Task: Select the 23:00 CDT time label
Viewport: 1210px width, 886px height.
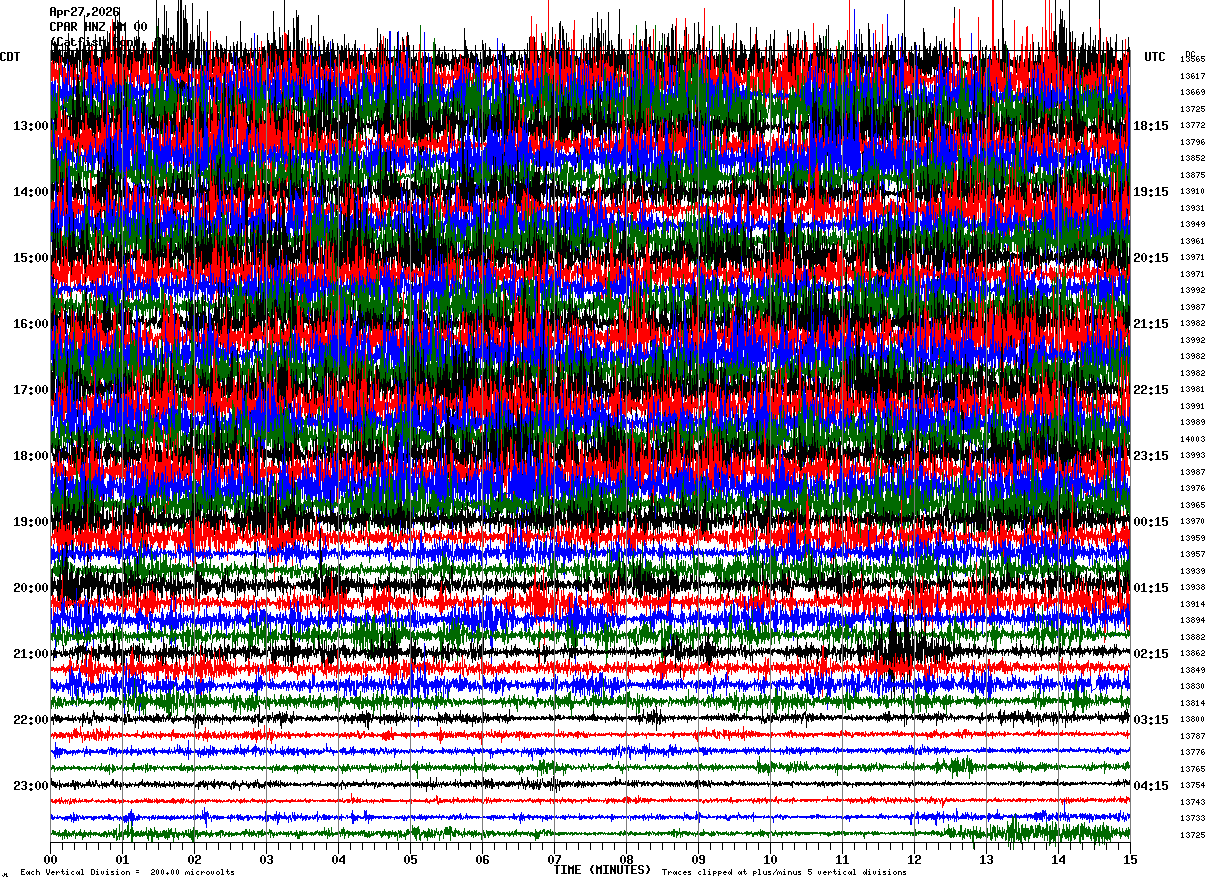Action: point(30,786)
